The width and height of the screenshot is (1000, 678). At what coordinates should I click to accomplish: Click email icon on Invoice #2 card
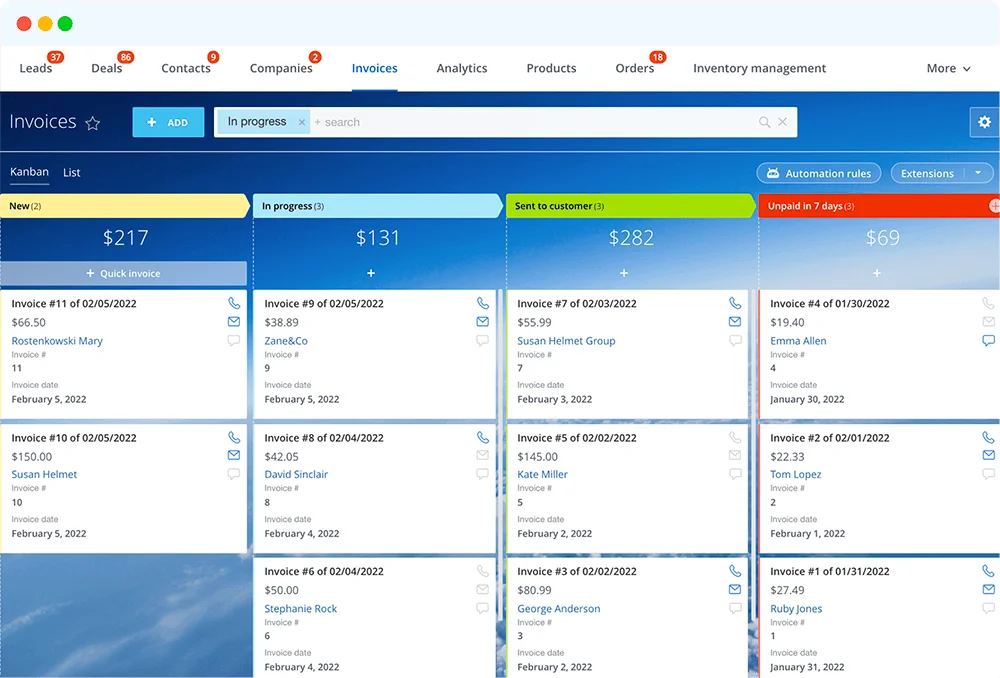click(988, 456)
